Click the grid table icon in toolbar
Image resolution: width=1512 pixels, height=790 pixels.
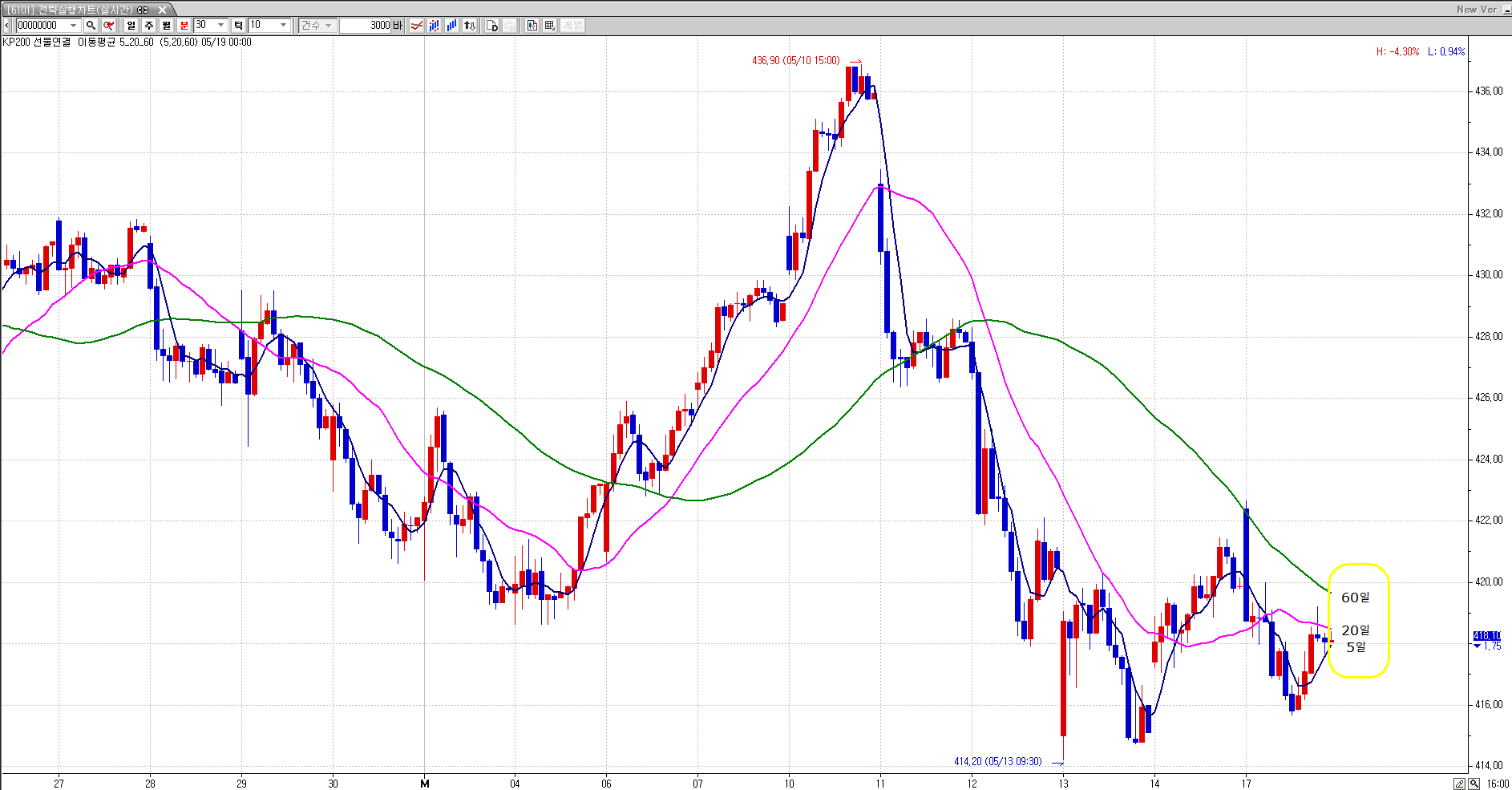[549, 26]
